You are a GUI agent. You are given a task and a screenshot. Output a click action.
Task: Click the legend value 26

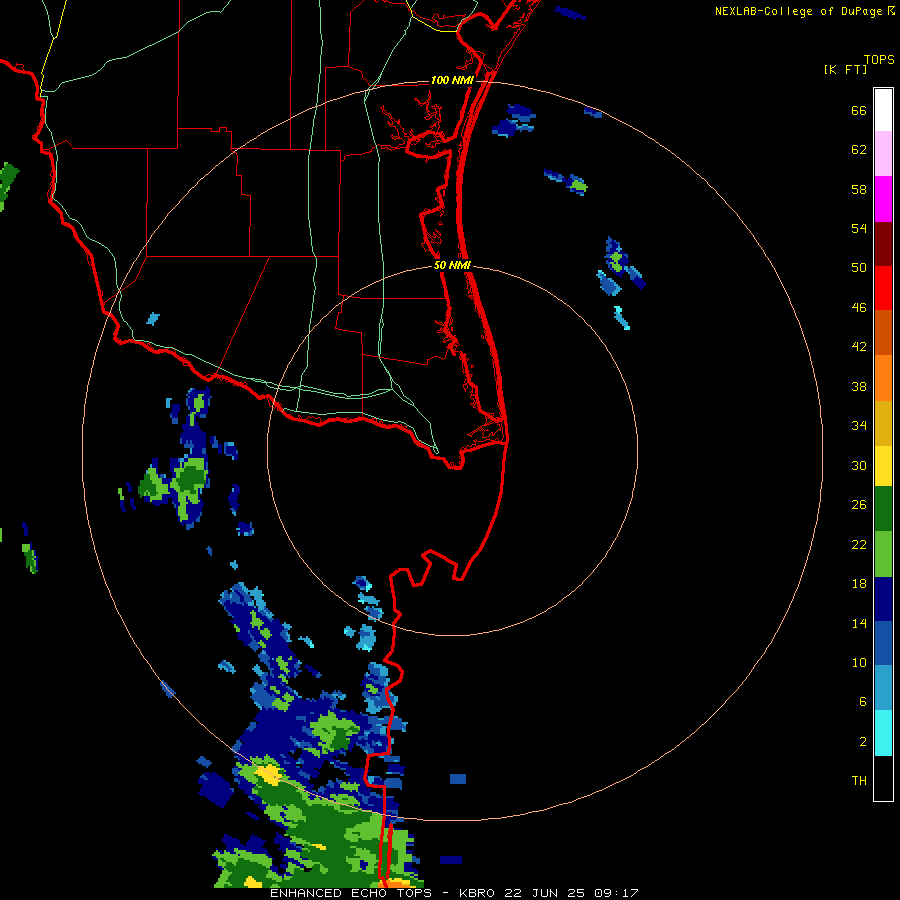(x=859, y=505)
